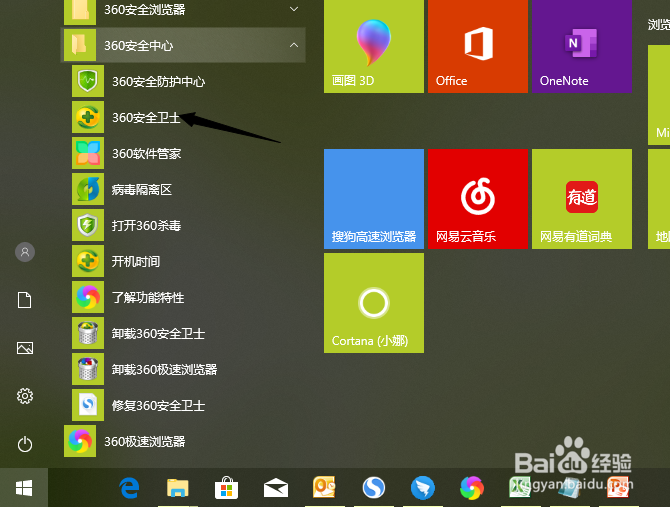Image resolution: width=670 pixels, height=507 pixels.
Task: Launch the OneNote tile
Action: 582,46
